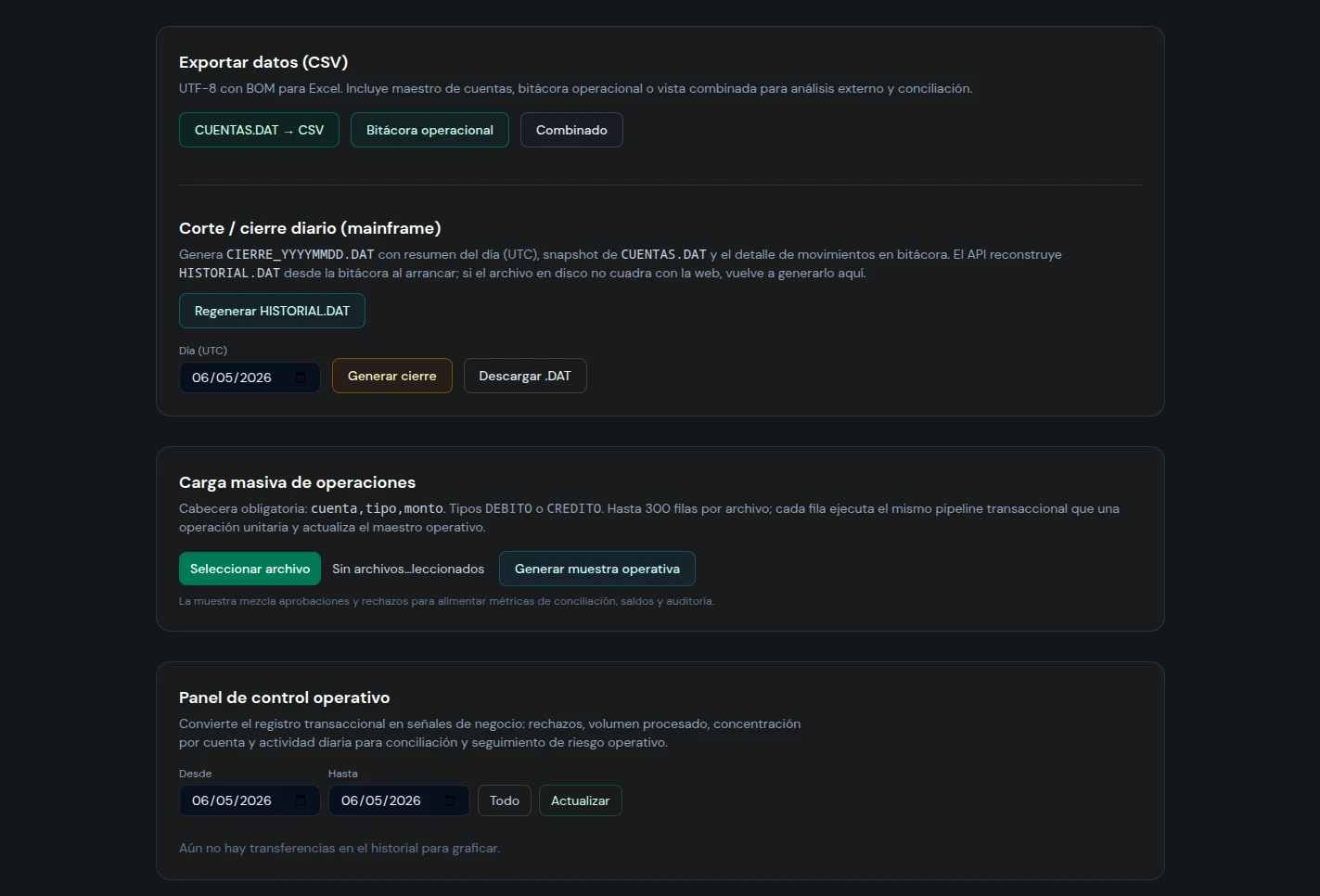Open calendar picker in Desde date field
The image size is (1320, 896).
pos(301,800)
